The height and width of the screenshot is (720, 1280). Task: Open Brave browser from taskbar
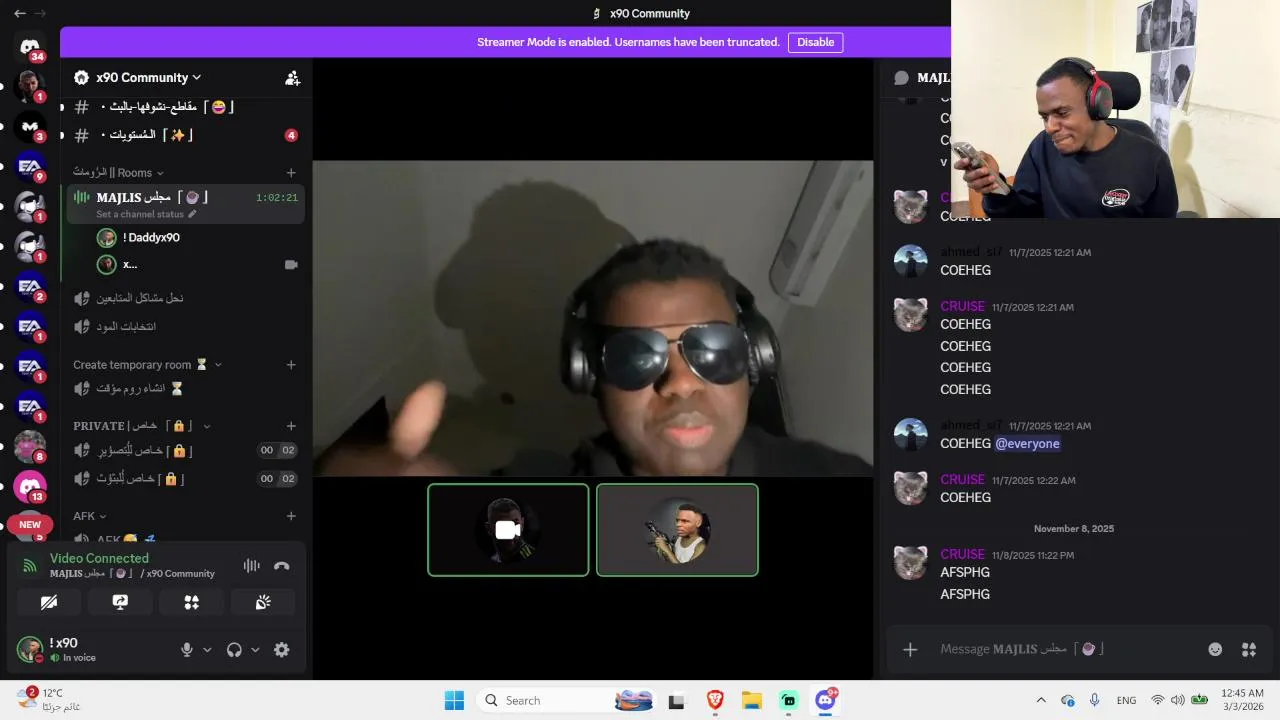tap(715, 700)
